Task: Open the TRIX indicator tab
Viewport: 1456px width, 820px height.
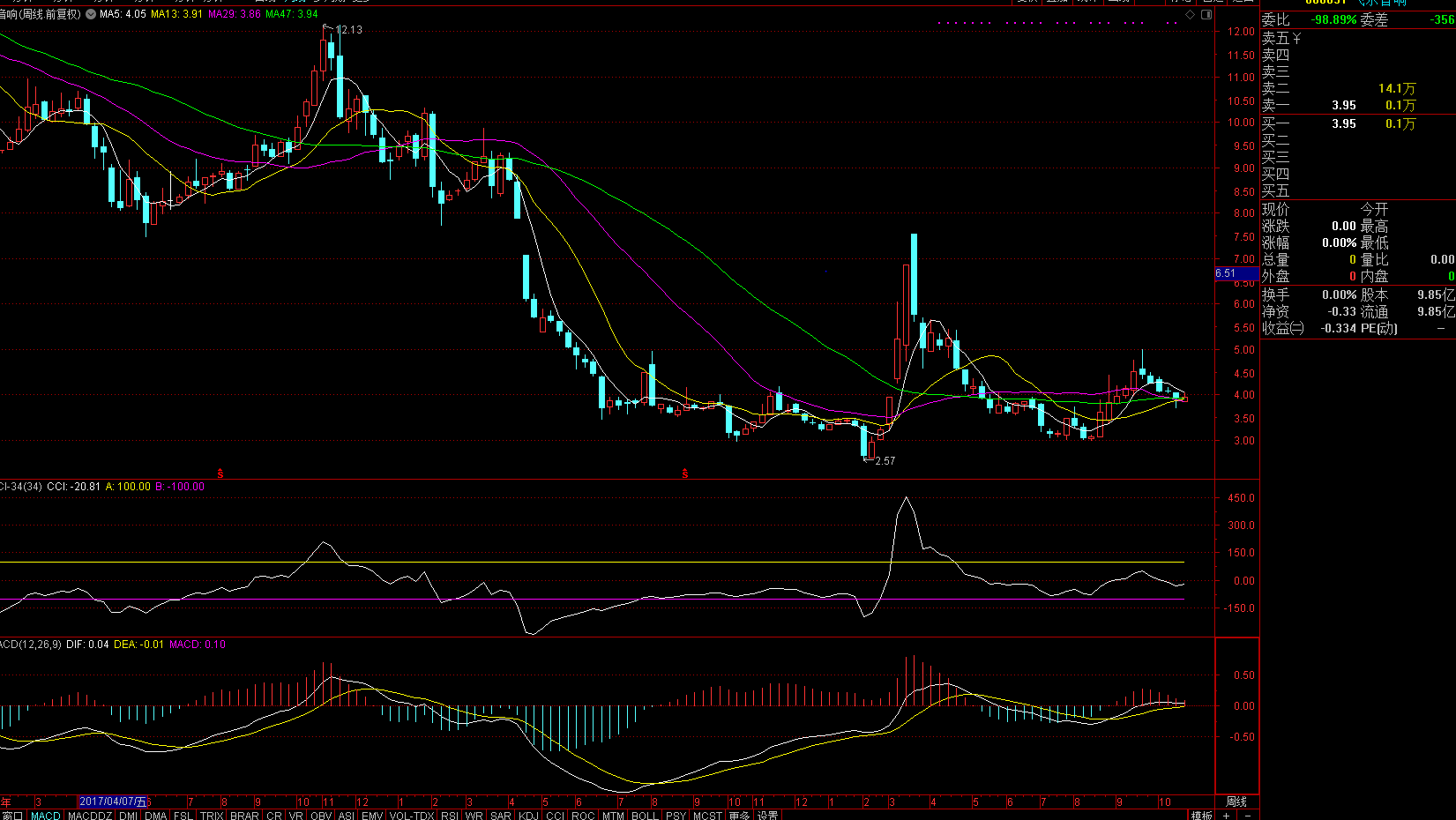Action: (212, 815)
